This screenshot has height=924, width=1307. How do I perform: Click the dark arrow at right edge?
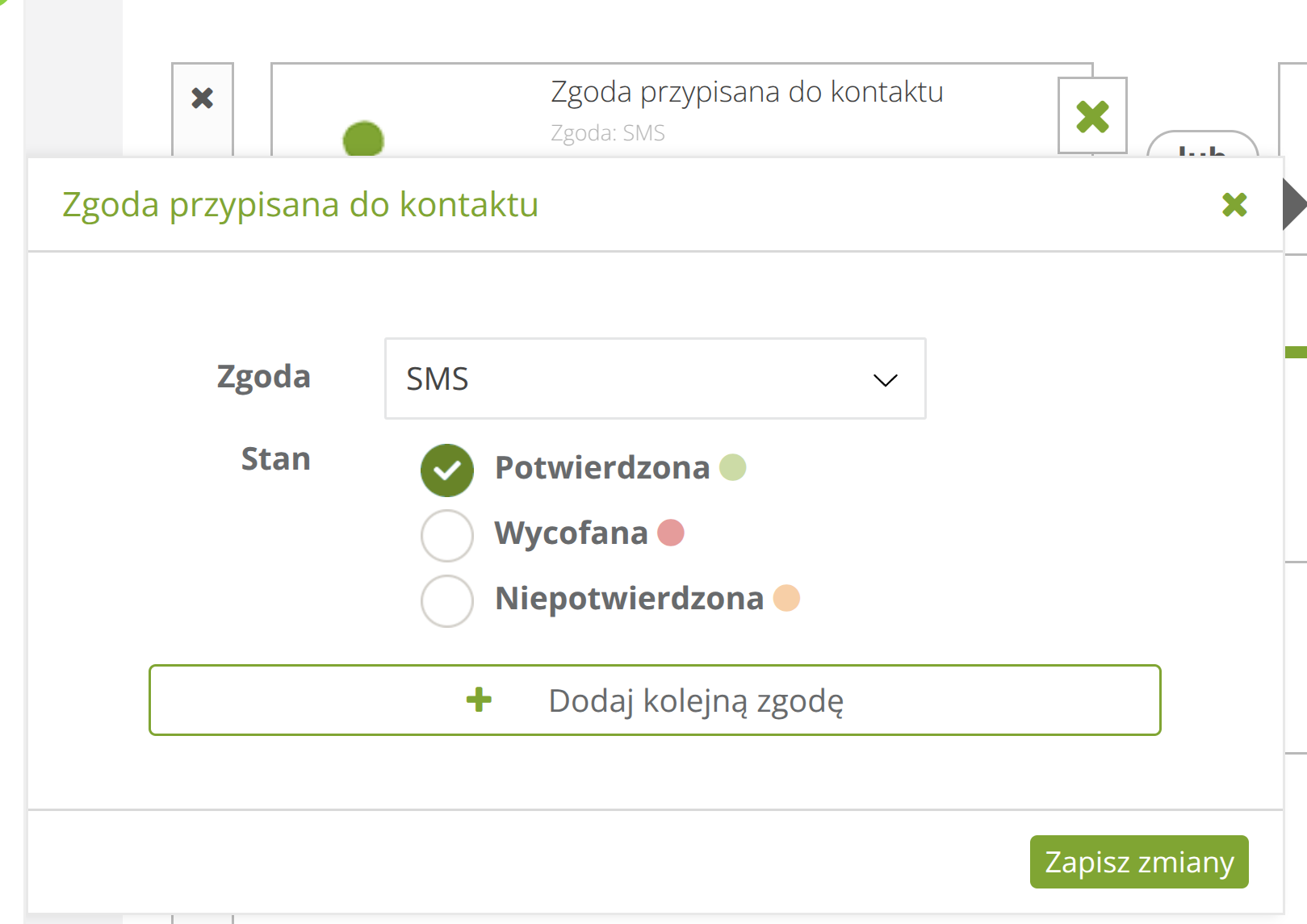1293,204
